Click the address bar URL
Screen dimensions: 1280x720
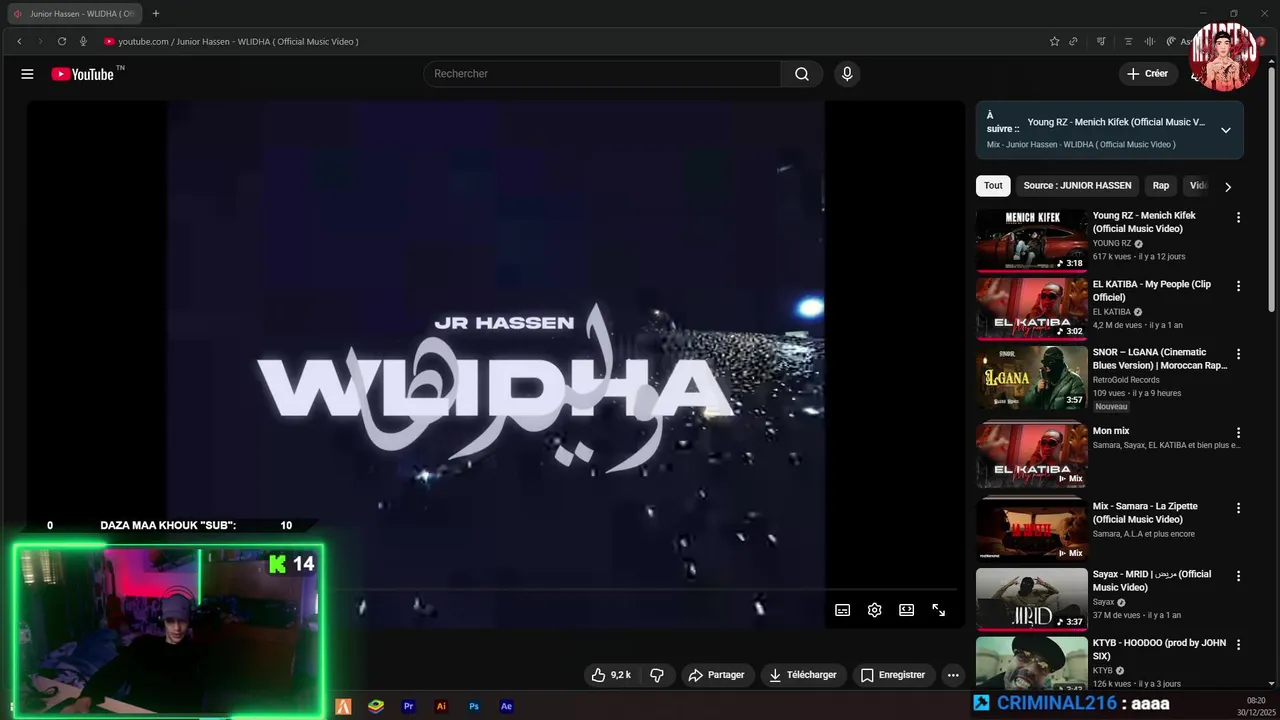coord(238,41)
